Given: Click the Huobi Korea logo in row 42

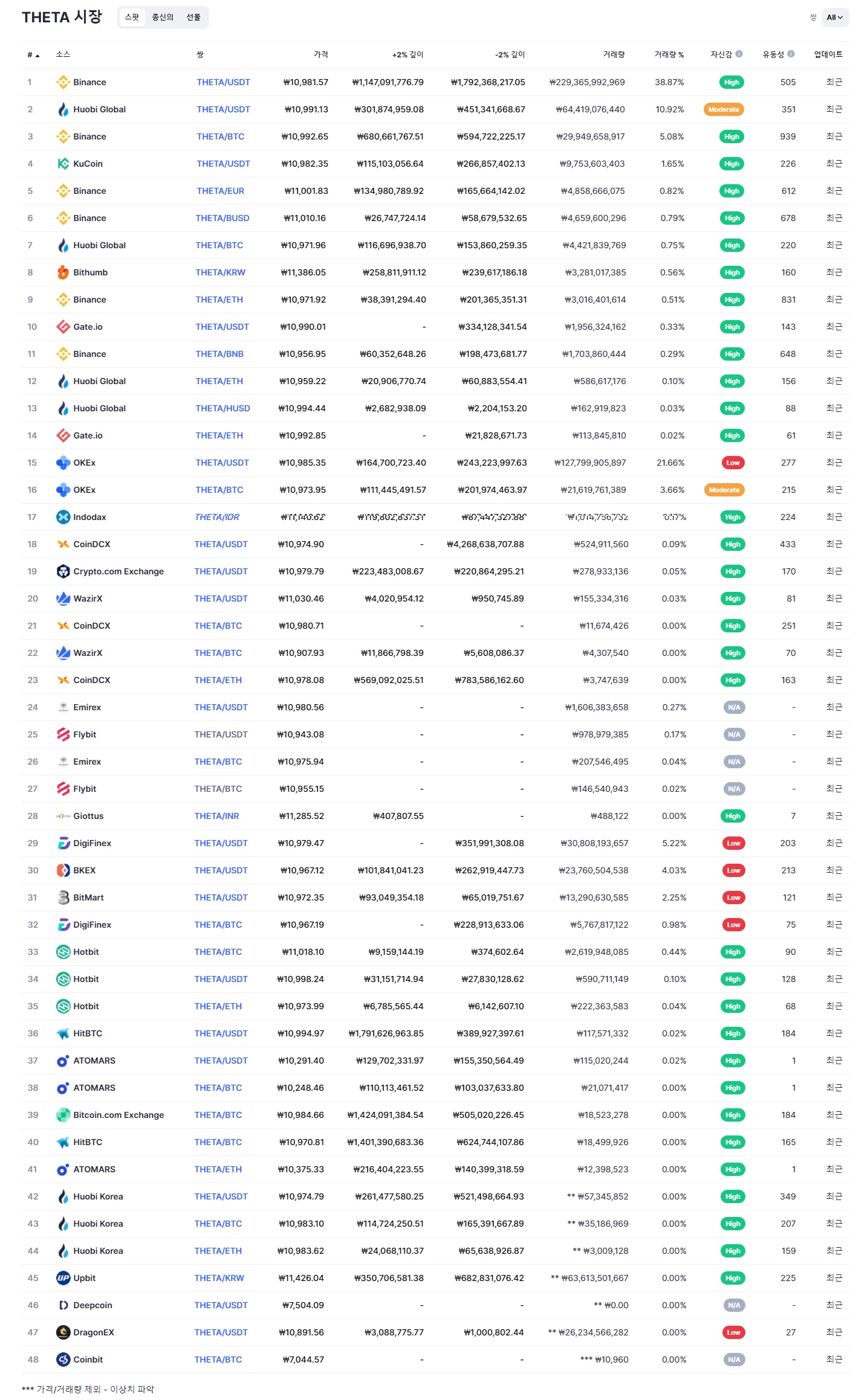Looking at the screenshot, I should [x=63, y=1196].
